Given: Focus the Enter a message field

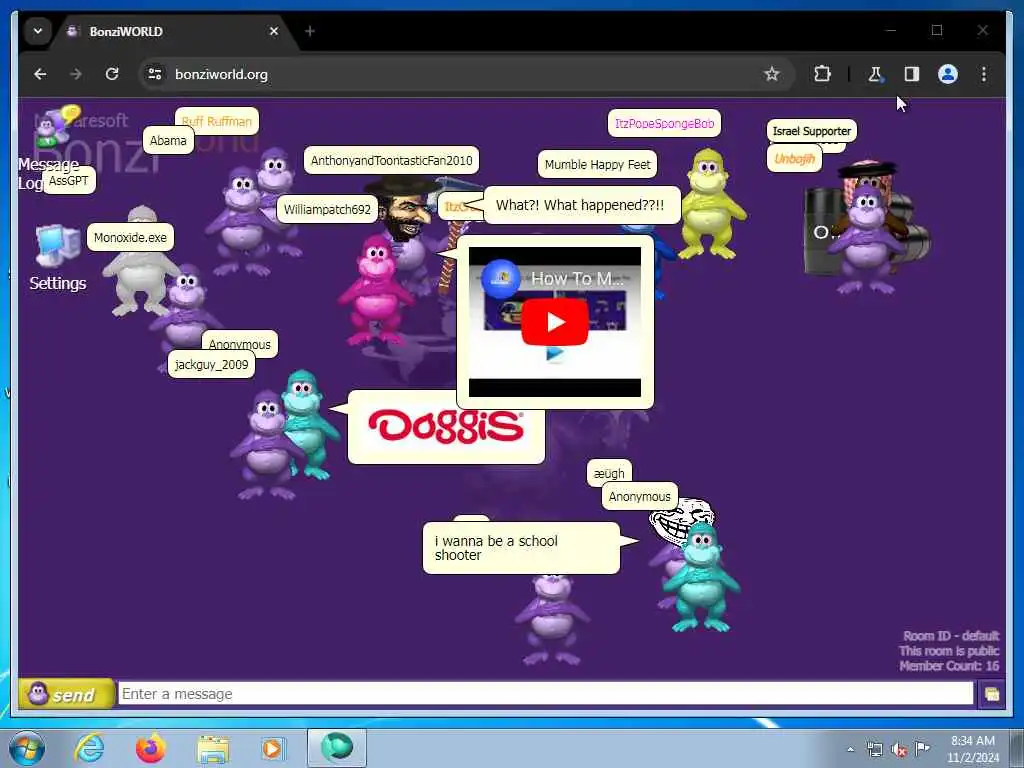Looking at the screenshot, I should click(x=545, y=694).
